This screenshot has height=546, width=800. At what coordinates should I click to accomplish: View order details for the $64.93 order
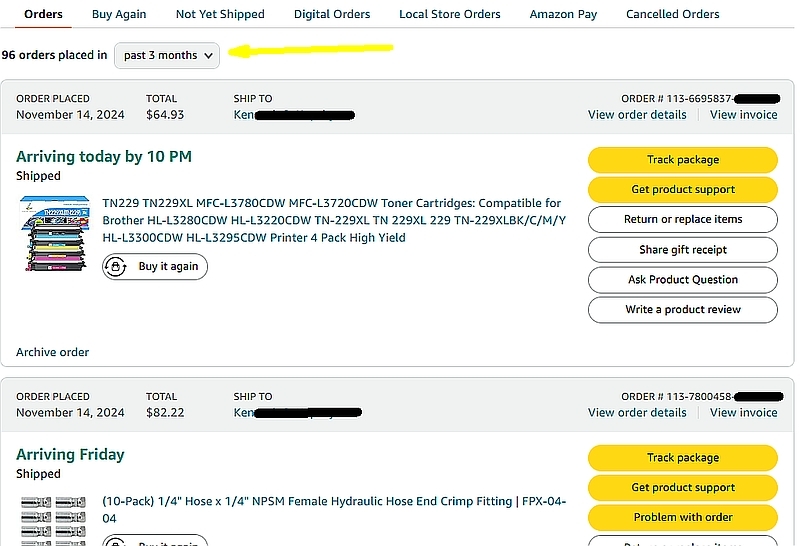coord(637,115)
